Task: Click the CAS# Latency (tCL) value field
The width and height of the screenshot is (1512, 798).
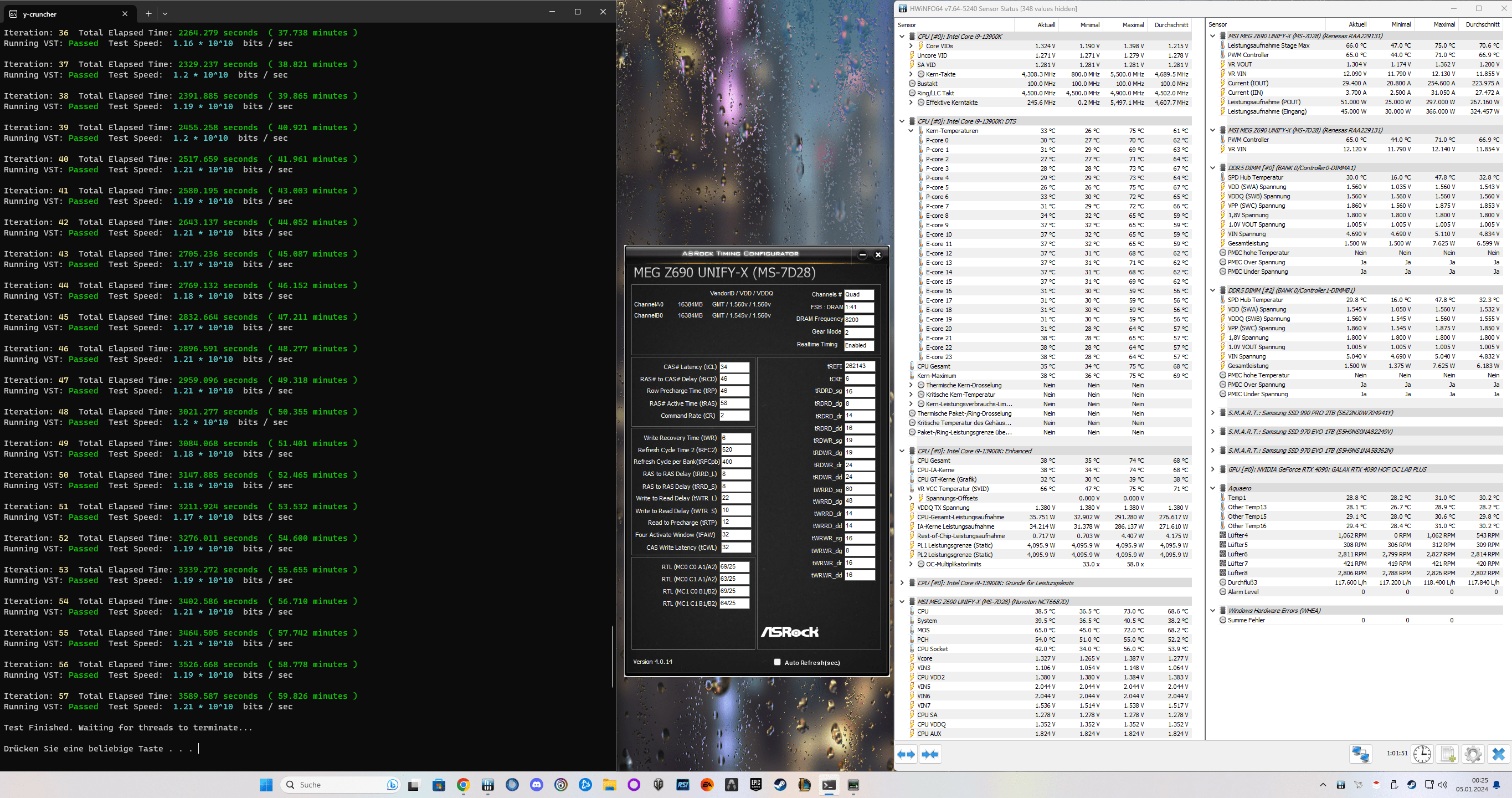Action: click(x=734, y=367)
